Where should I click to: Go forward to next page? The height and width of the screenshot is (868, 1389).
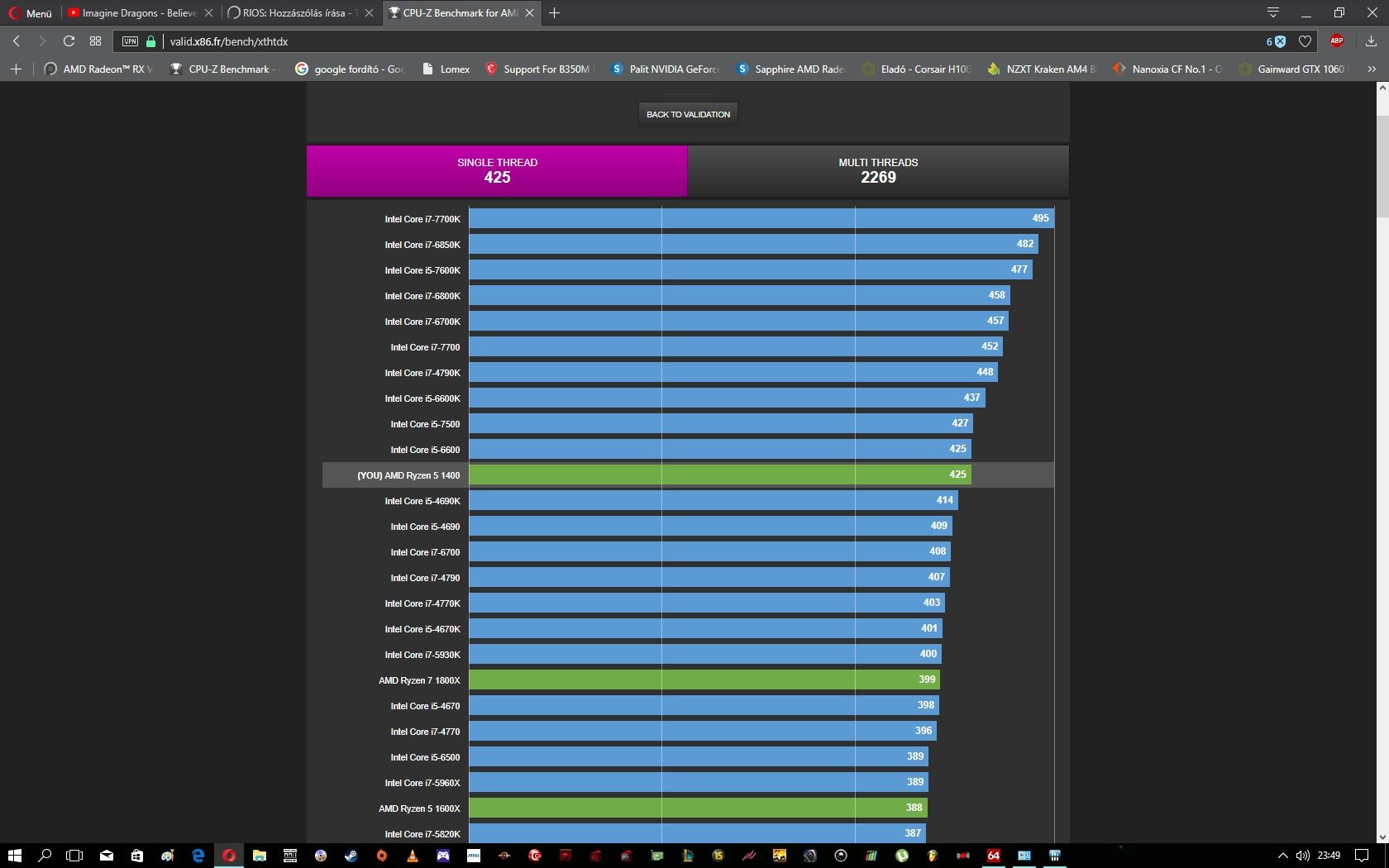coord(42,41)
